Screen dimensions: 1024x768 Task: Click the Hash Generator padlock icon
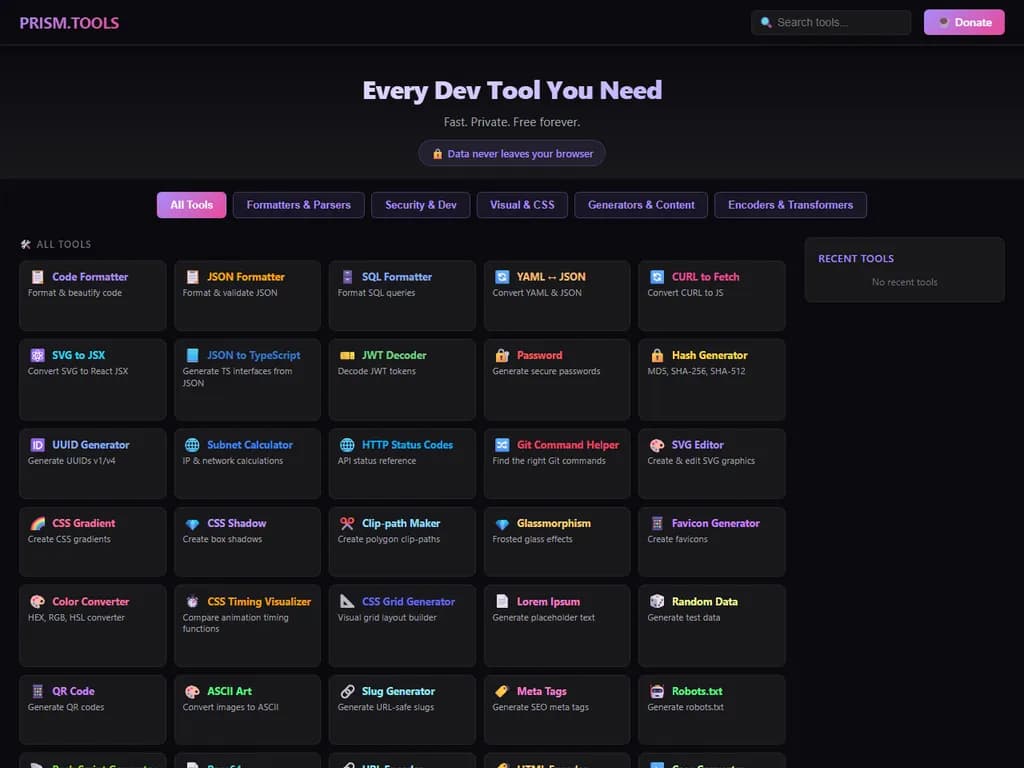658,355
